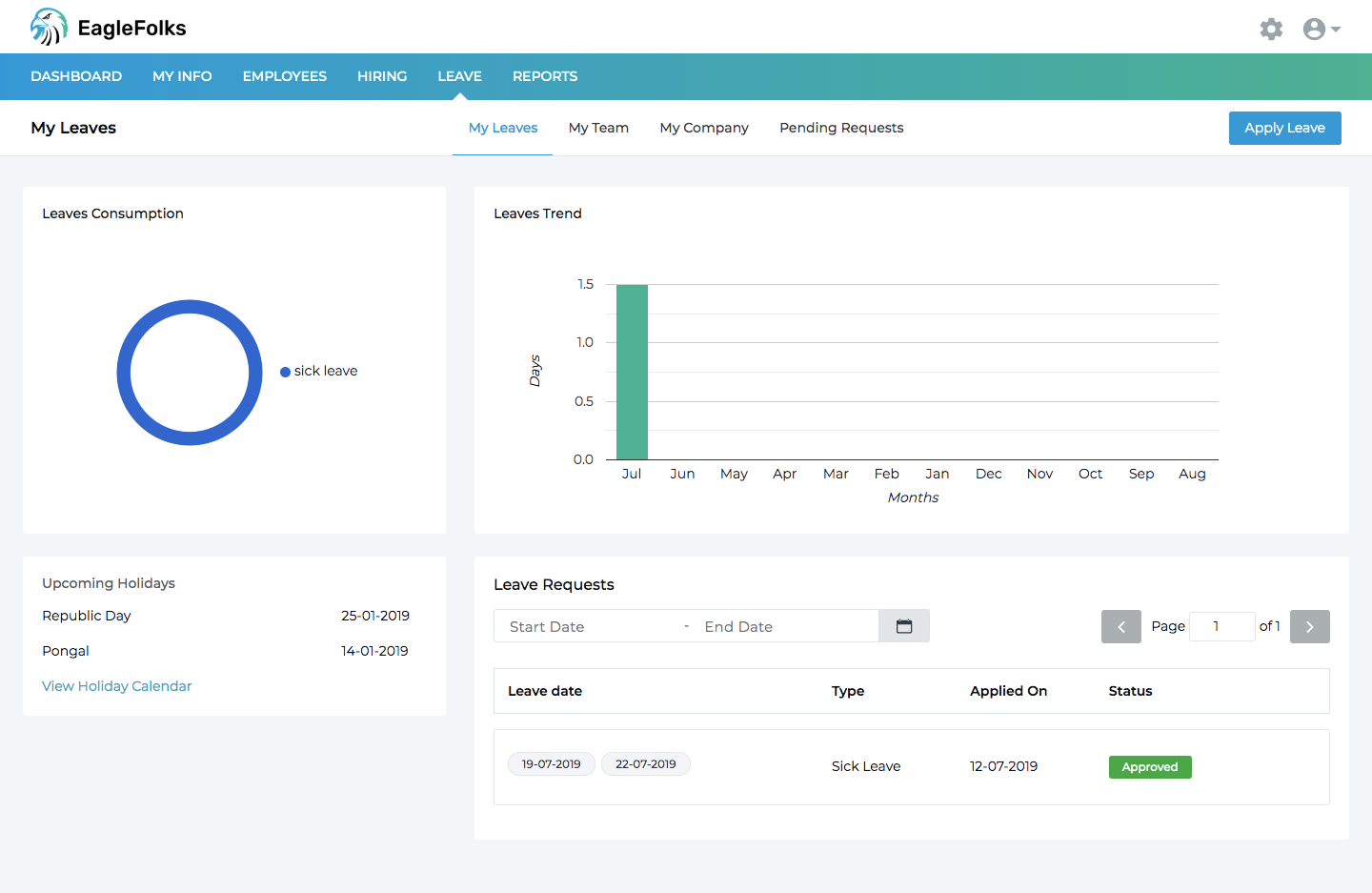Screen dimensions: 1372x893
Task: Click the green Jul bar in Leaves Trend
Action: tap(632, 372)
